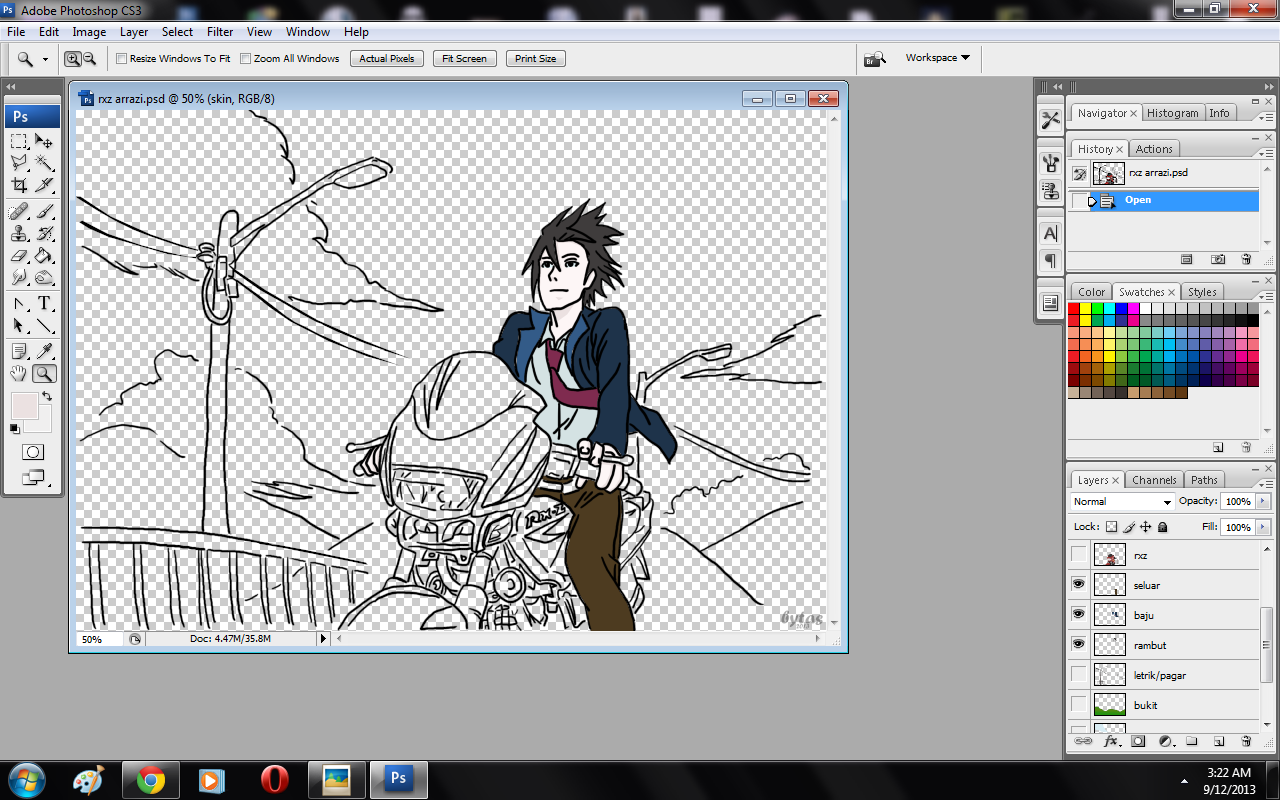1280x800 pixels.
Task: Select the Move tool
Action: [44, 141]
